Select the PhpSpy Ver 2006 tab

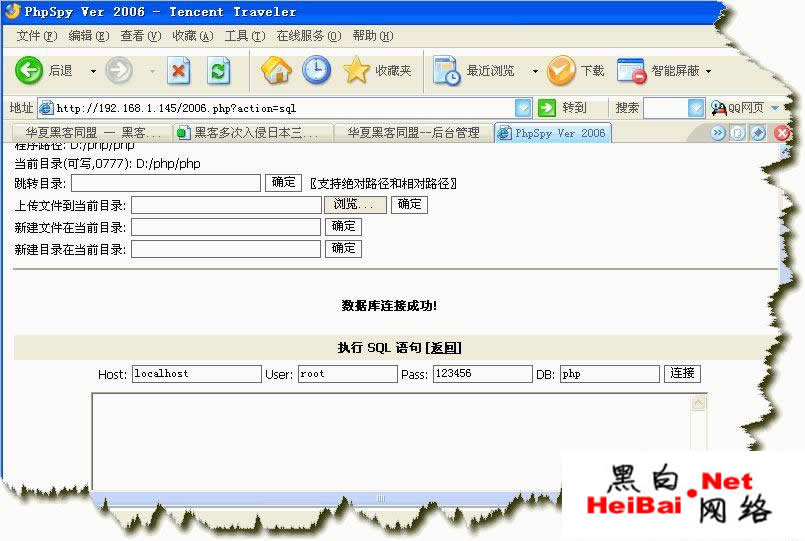pyautogui.click(x=553, y=133)
